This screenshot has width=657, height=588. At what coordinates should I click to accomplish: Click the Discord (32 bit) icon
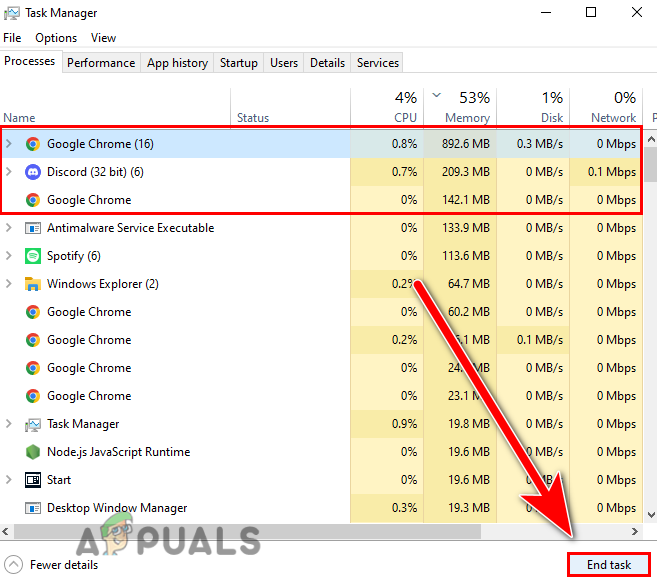click(33, 172)
